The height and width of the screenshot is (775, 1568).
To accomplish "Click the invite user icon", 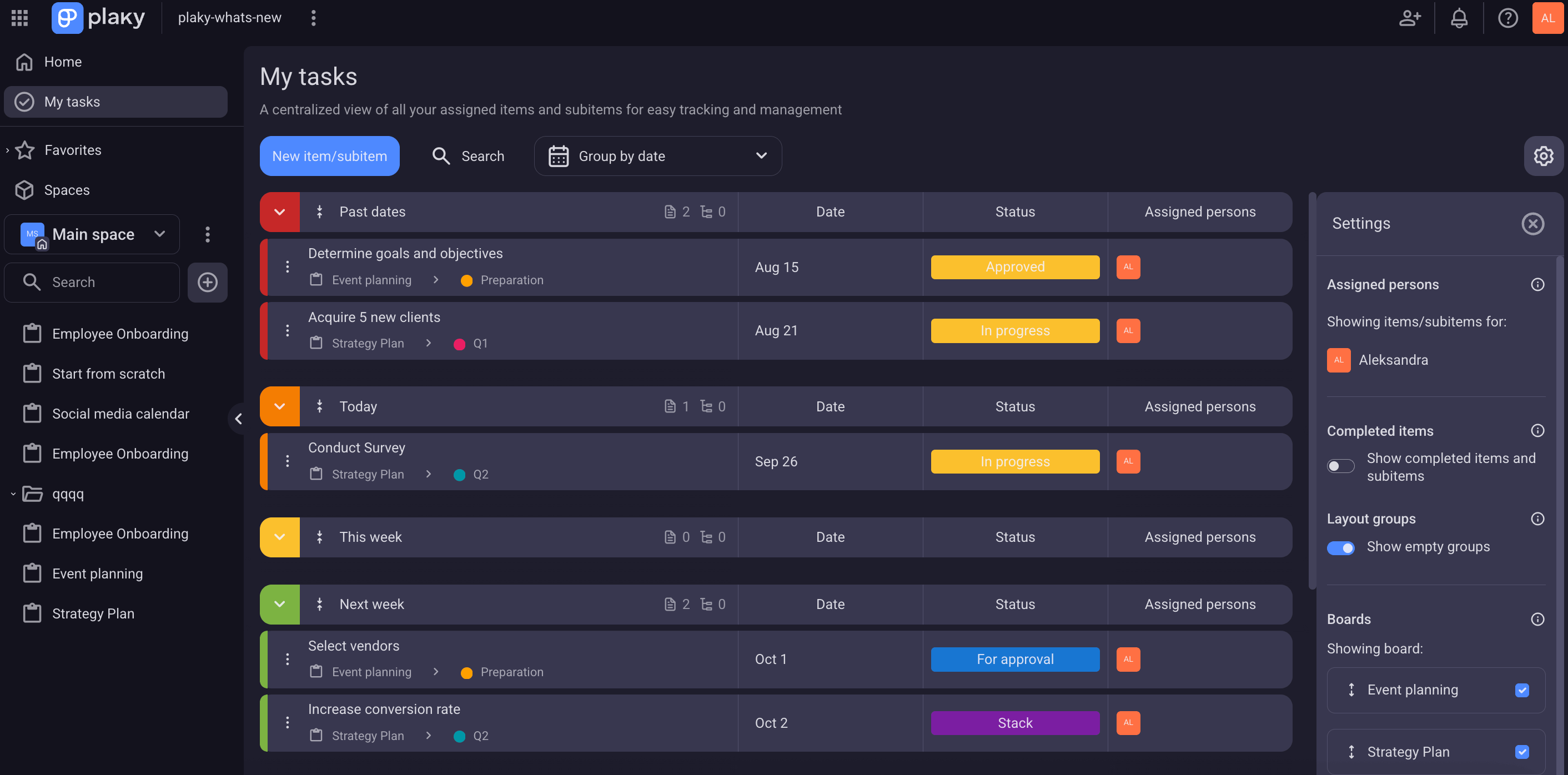I will 1409,18.
